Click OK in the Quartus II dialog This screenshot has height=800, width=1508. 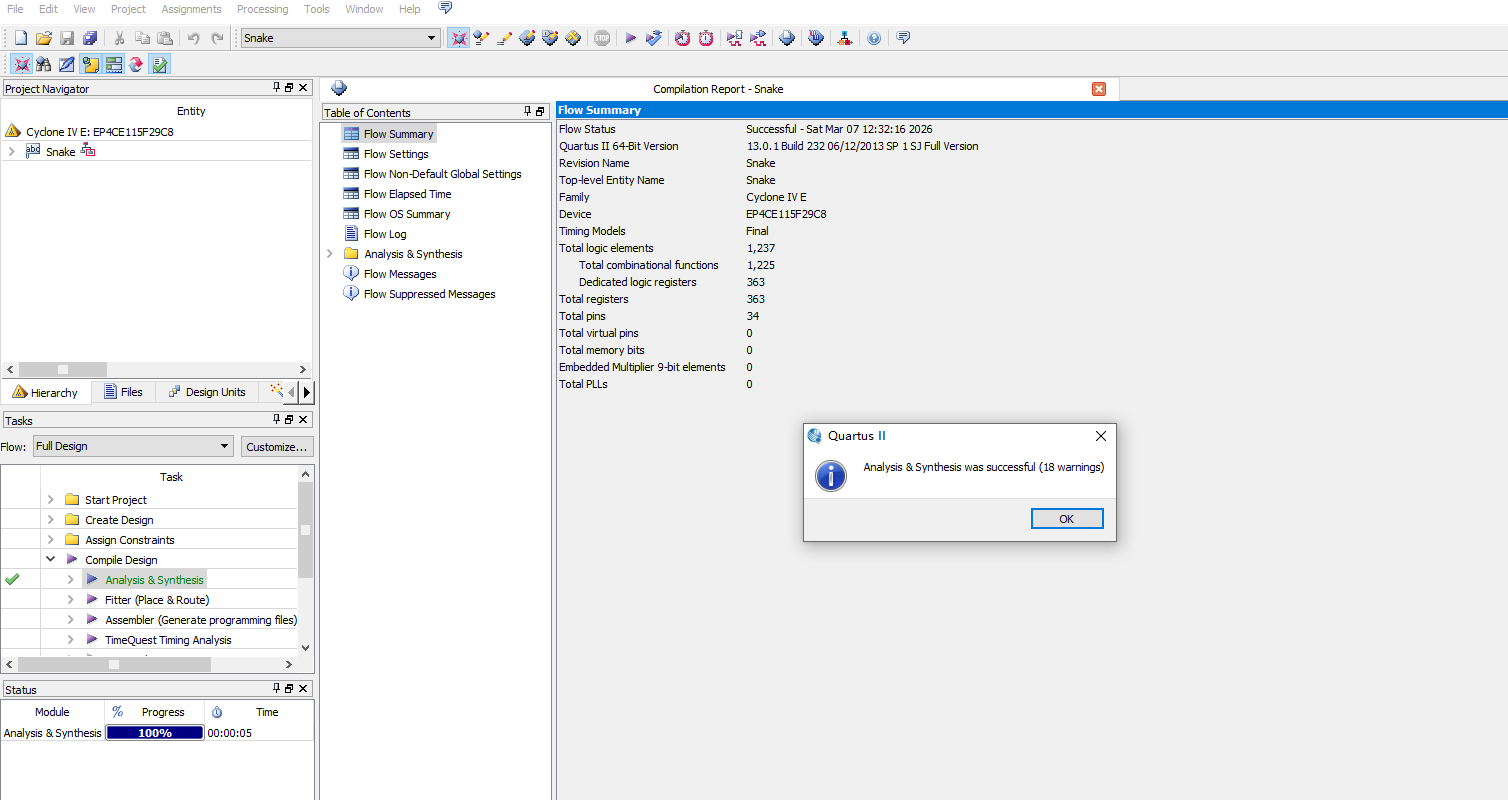[x=1067, y=518]
